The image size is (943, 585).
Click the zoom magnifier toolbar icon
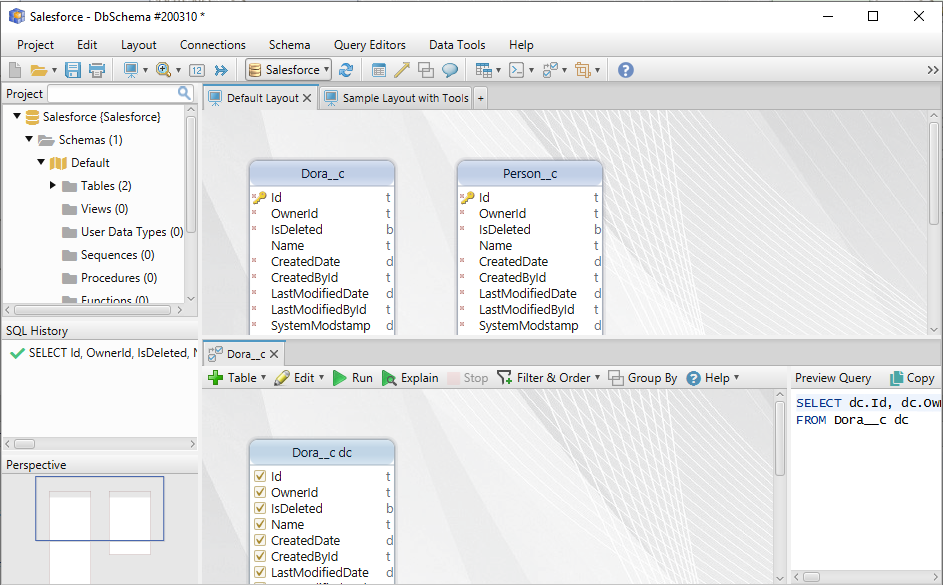[163, 70]
